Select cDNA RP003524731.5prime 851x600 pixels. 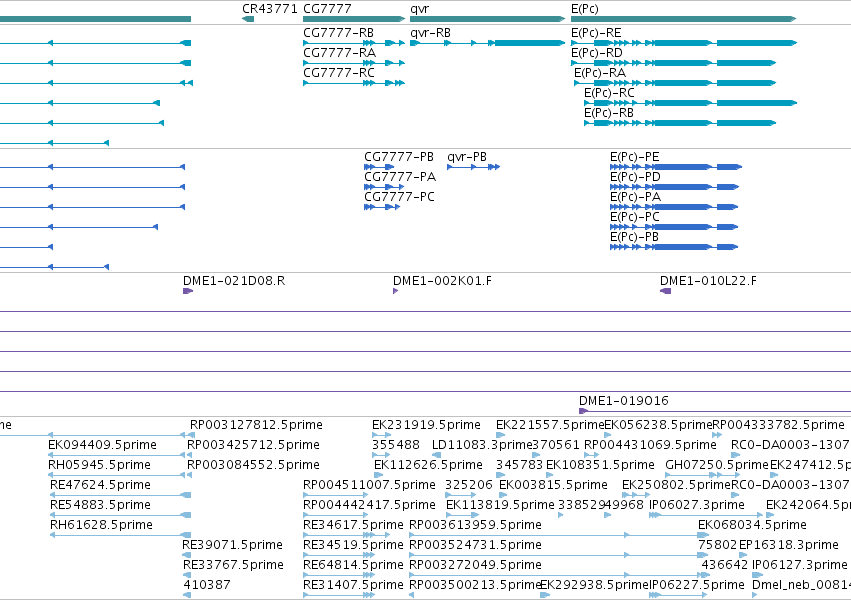tap(558, 556)
